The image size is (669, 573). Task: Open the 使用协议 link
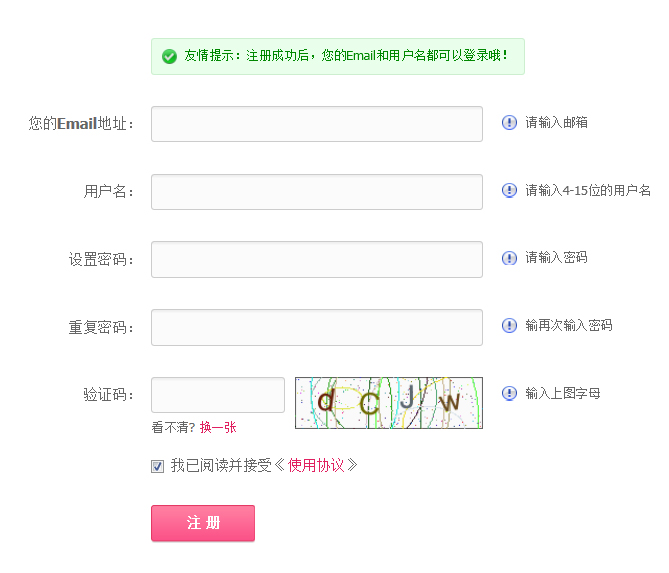316,465
